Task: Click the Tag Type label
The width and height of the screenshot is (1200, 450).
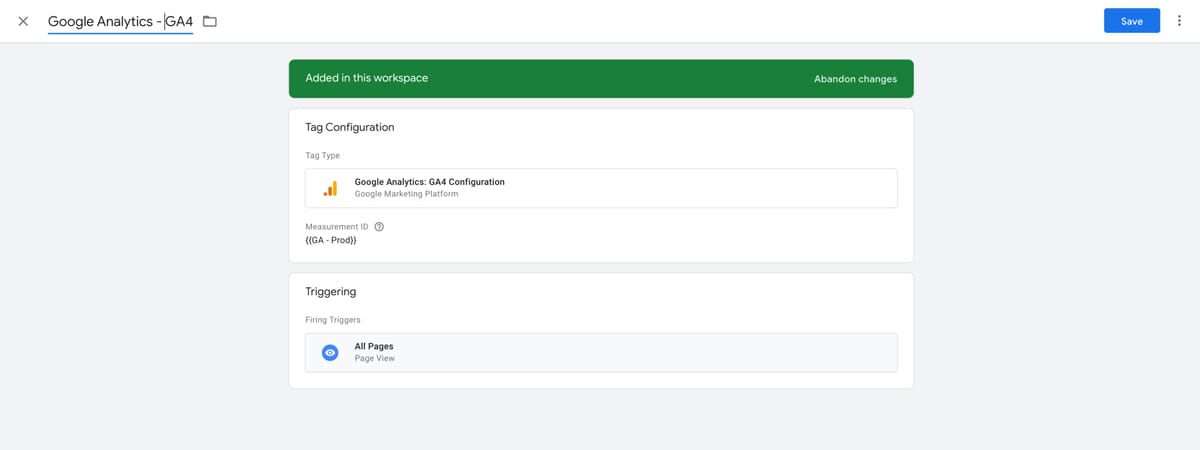Action: tap(323, 156)
